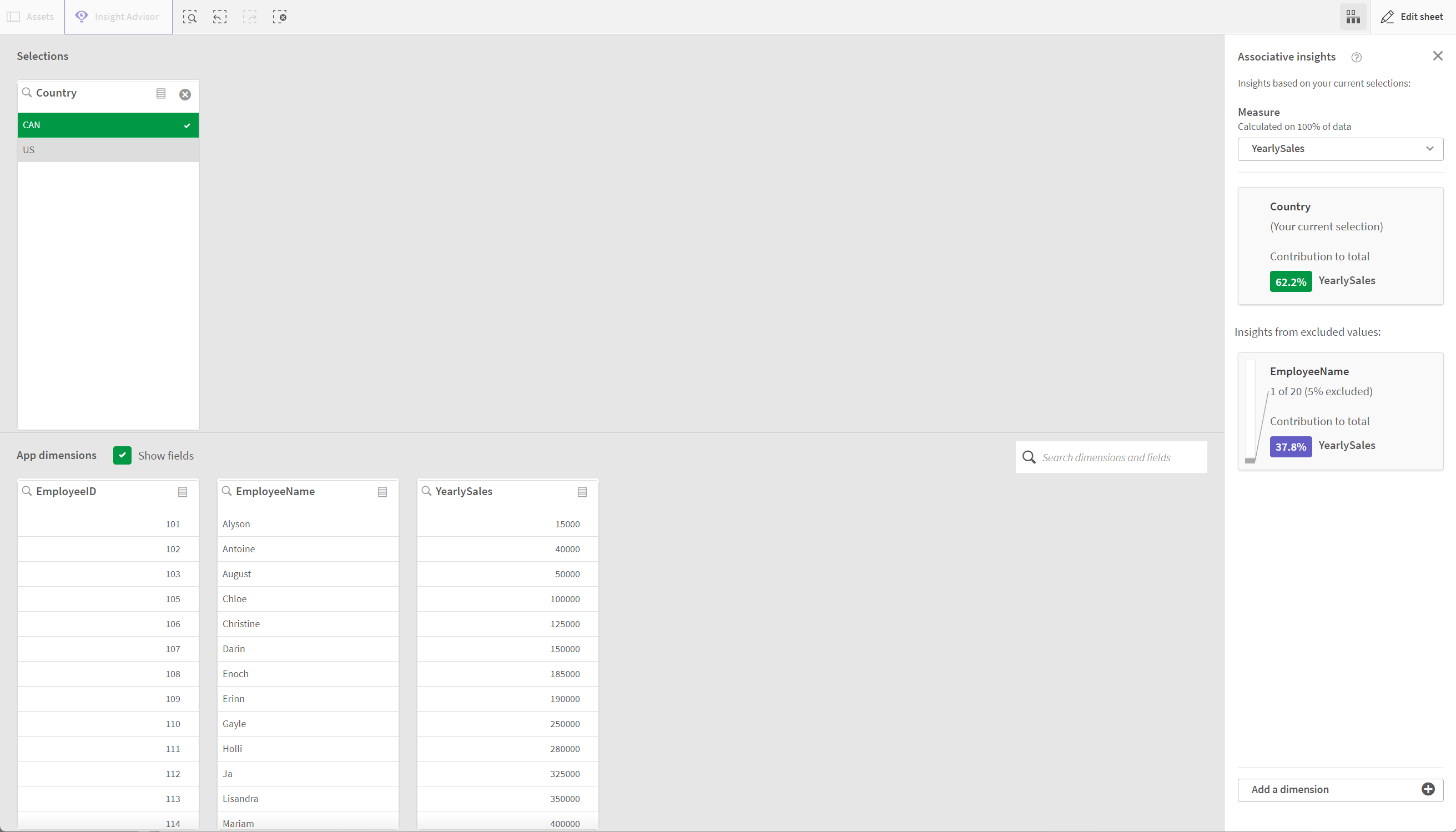Click the list view icon for Country filter
This screenshot has height=832, width=1456.
click(161, 92)
